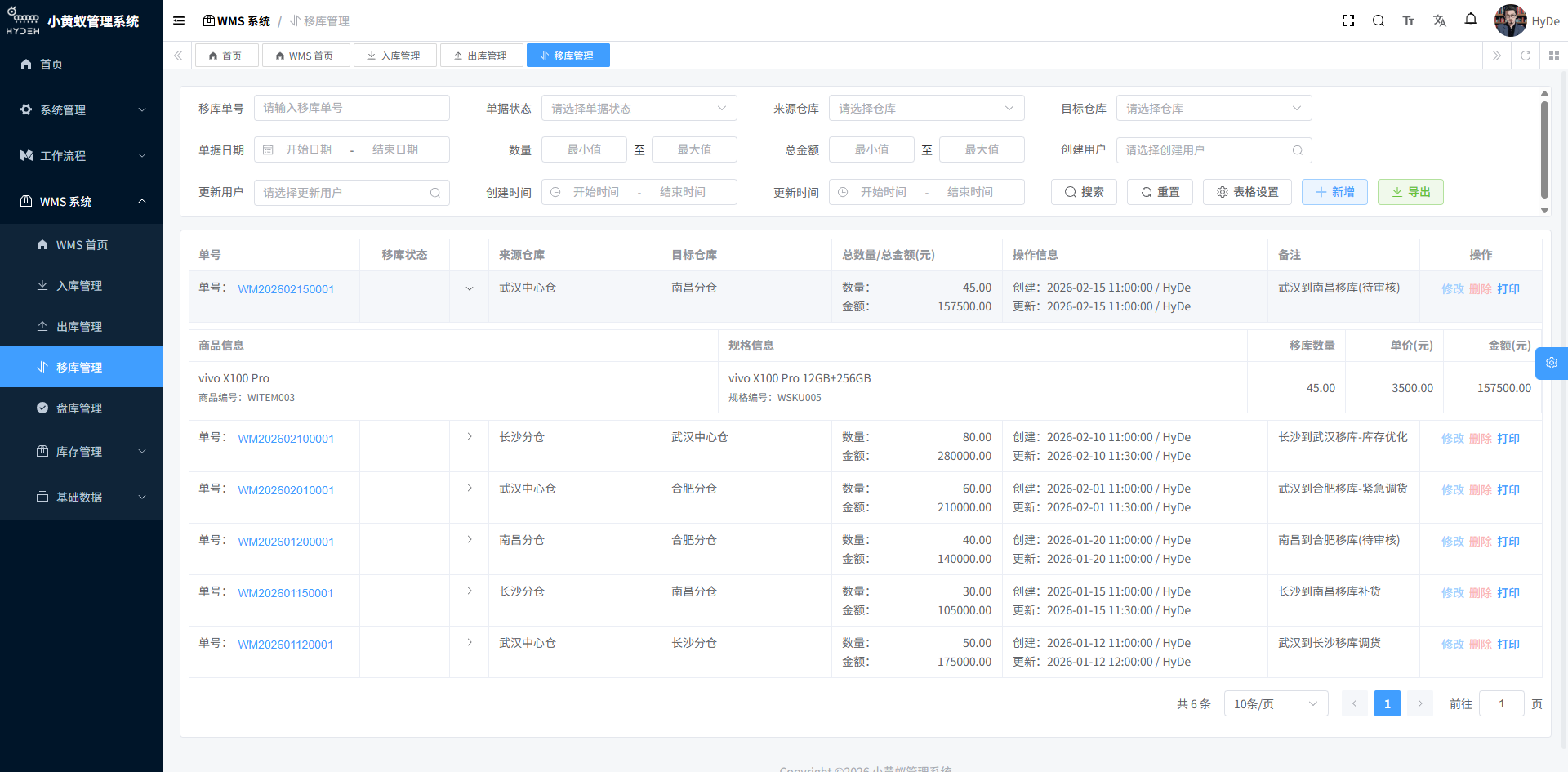Open the font size setting icon
Image resolution: width=1568 pixels, height=772 pixels.
[1409, 20]
